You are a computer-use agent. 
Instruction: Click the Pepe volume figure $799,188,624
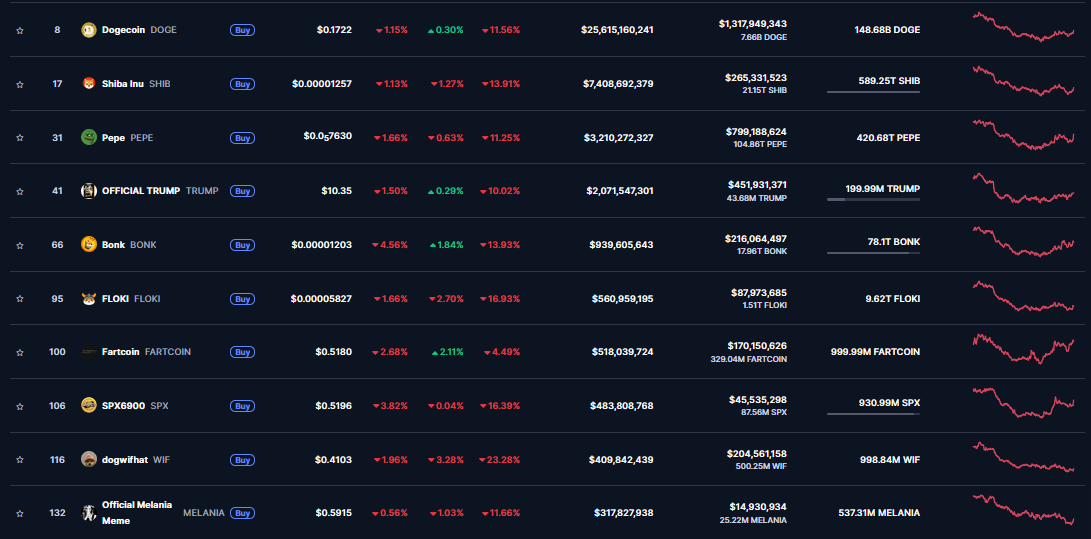(755, 131)
